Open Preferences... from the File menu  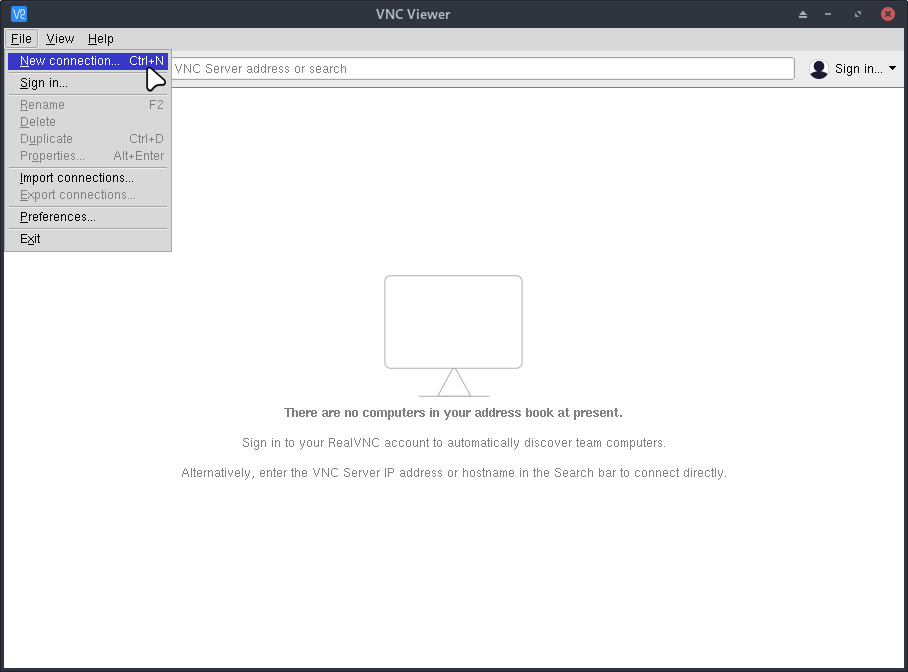88,217
